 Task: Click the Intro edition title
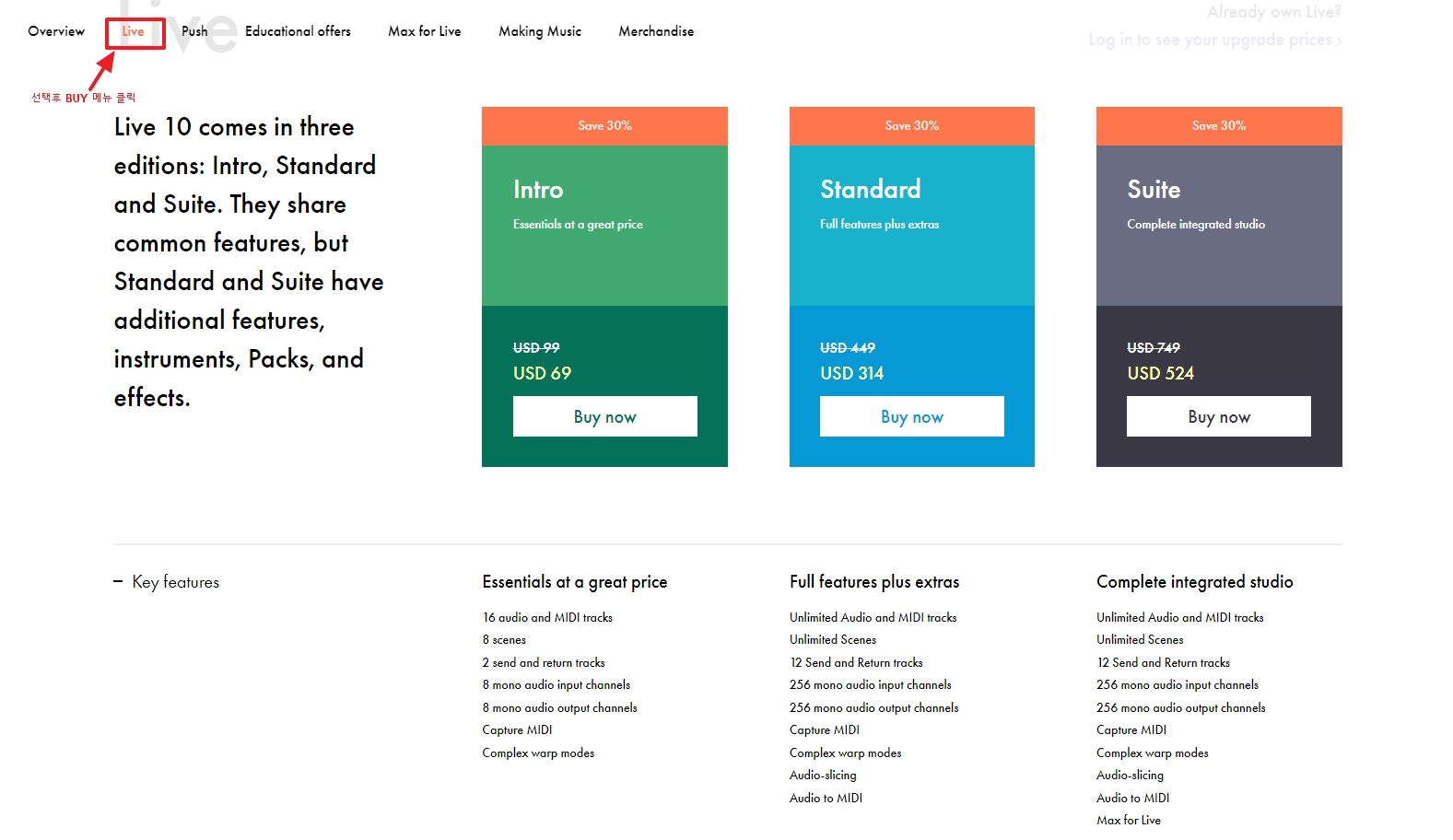click(x=538, y=190)
